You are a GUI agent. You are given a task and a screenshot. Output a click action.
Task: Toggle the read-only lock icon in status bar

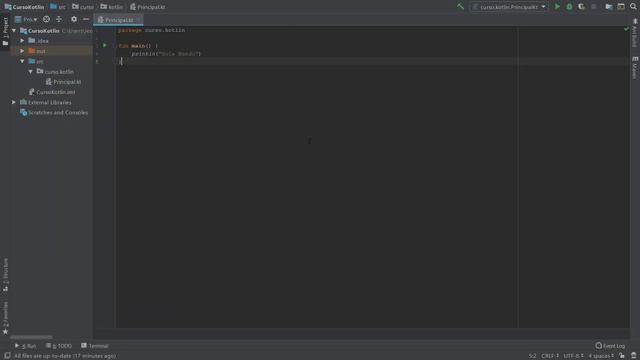tap(622, 356)
